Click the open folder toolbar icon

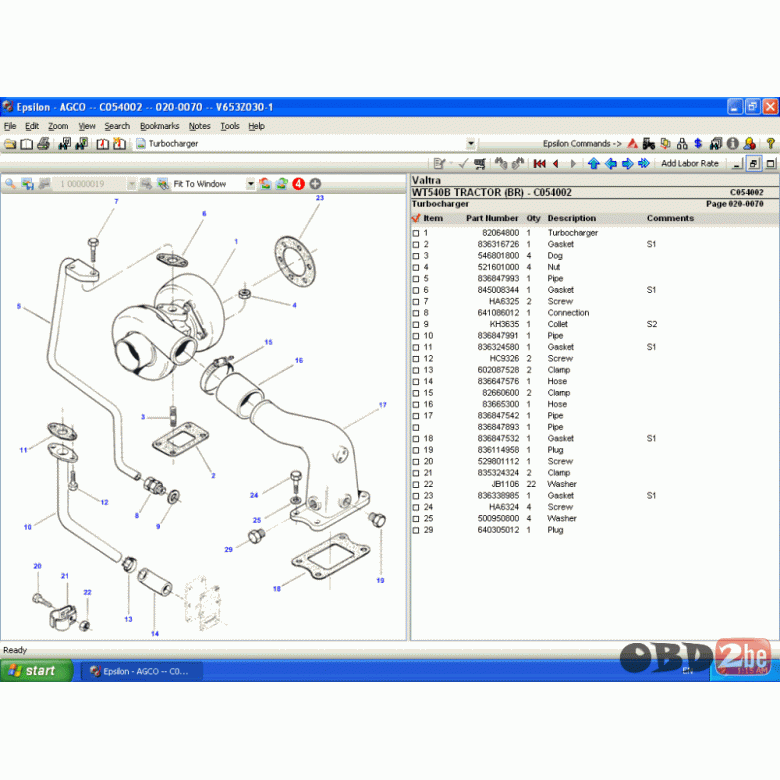point(10,144)
